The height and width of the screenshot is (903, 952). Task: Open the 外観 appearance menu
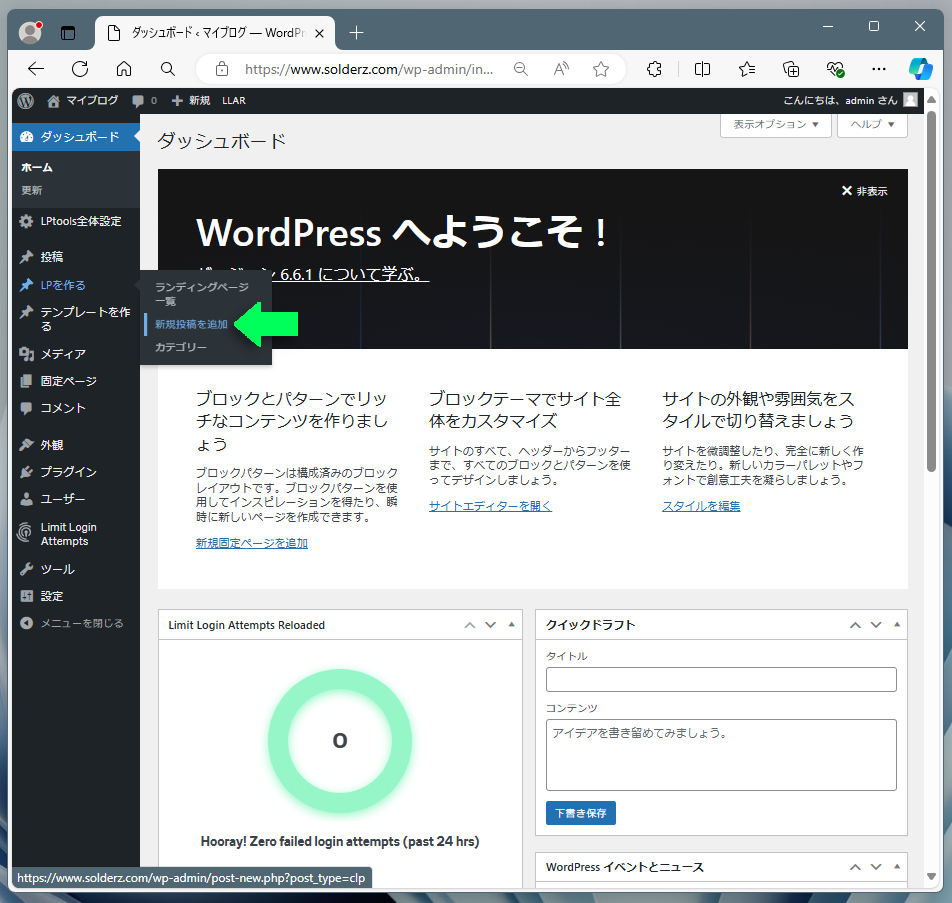tap(76, 445)
